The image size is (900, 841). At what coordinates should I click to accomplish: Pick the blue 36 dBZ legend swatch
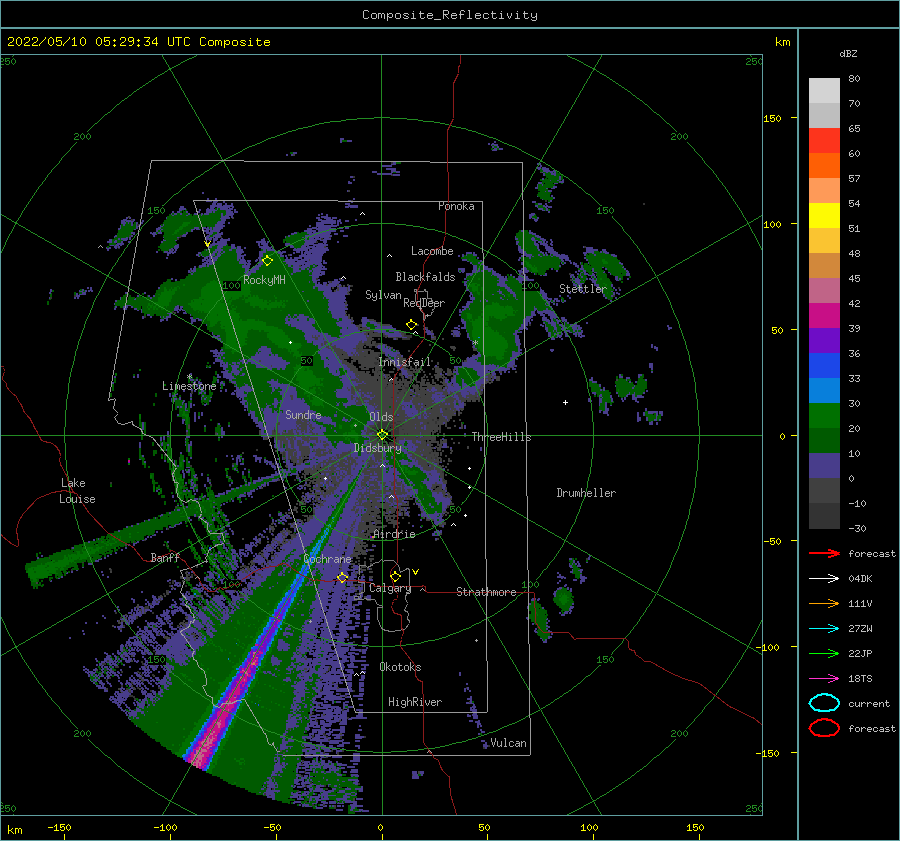(x=824, y=365)
